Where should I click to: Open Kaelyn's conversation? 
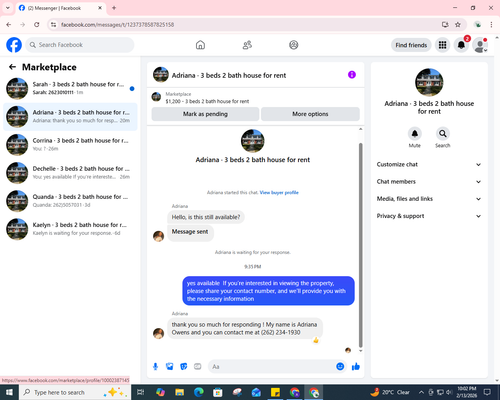pos(70,229)
